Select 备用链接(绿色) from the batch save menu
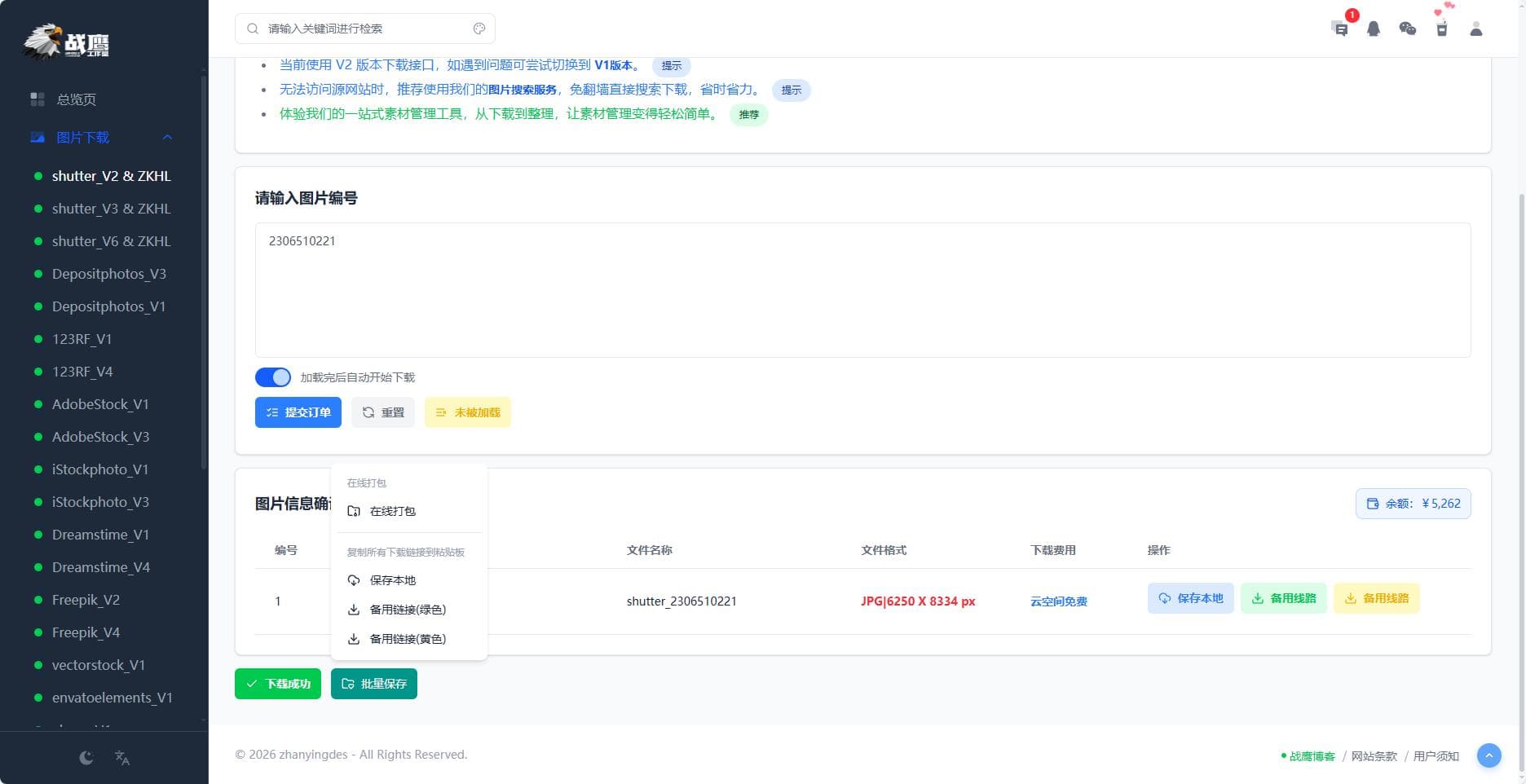Viewport: 1526px width, 784px height. pyautogui.click(x=406, y=609)
